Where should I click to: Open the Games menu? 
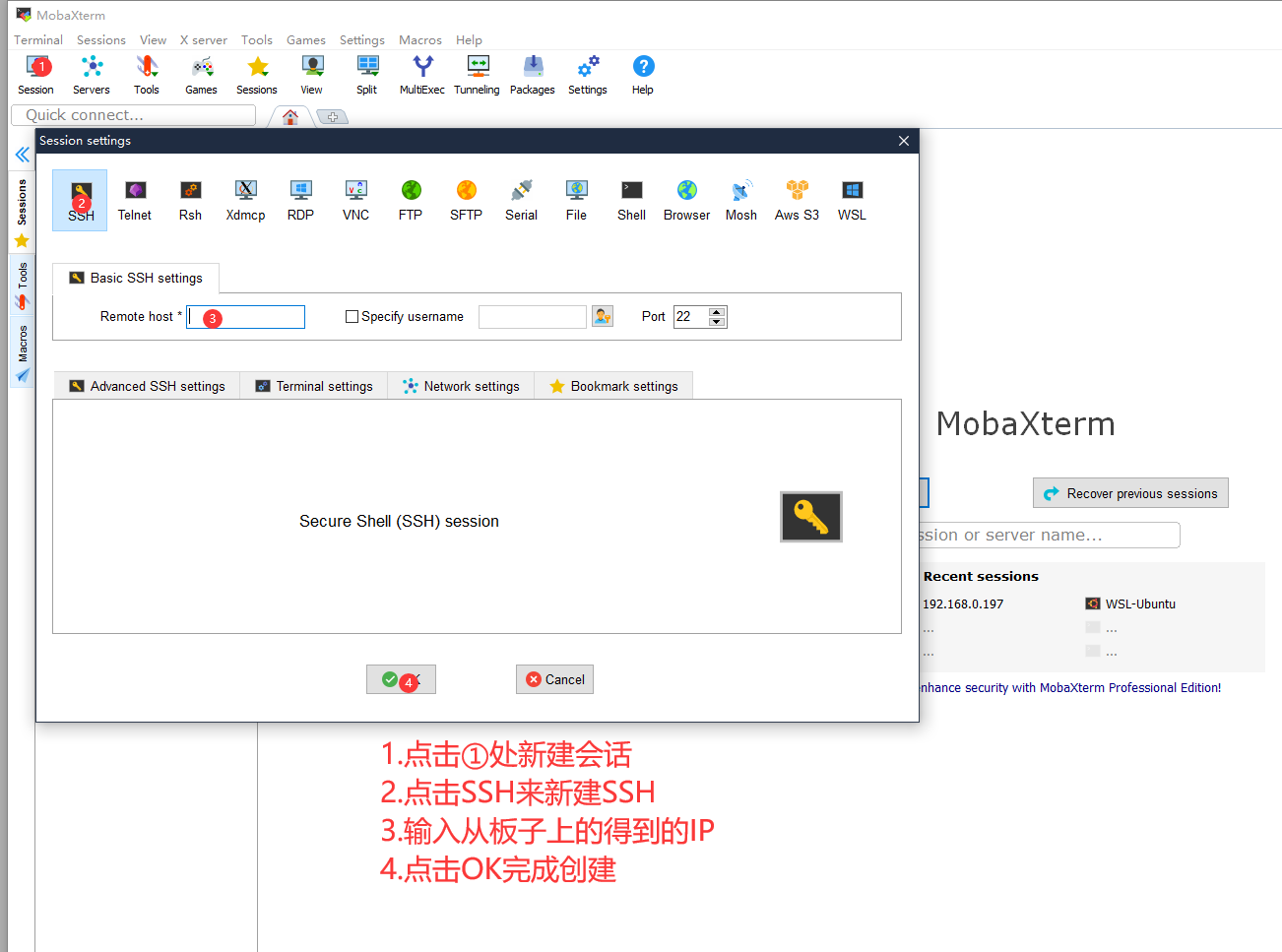pos(306,40)
